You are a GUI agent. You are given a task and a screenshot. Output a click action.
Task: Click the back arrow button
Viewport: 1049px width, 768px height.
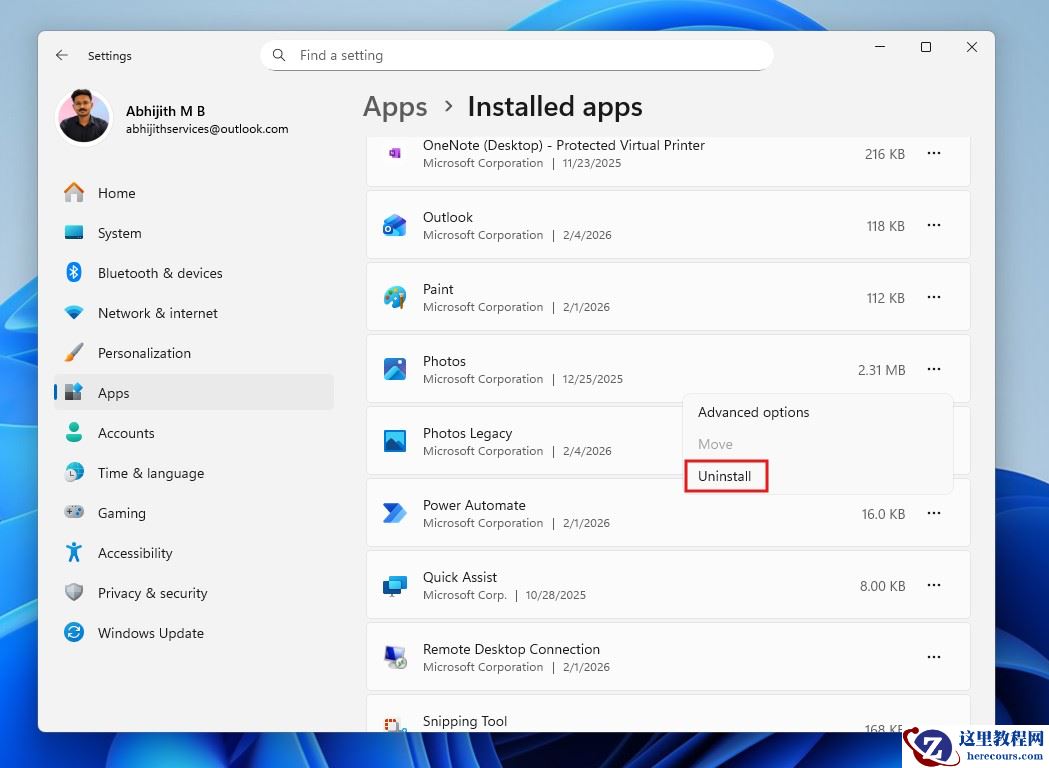tap(61, 55)
